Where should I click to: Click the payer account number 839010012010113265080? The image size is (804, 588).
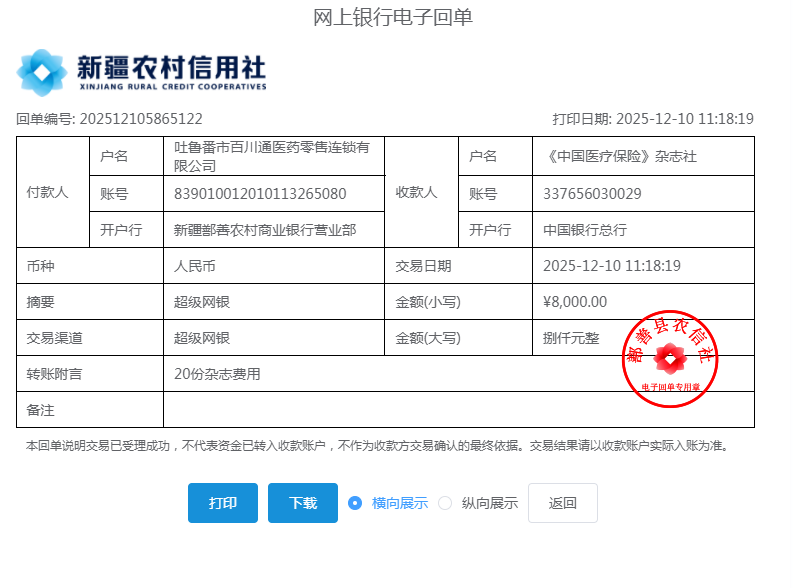(260, 194)
